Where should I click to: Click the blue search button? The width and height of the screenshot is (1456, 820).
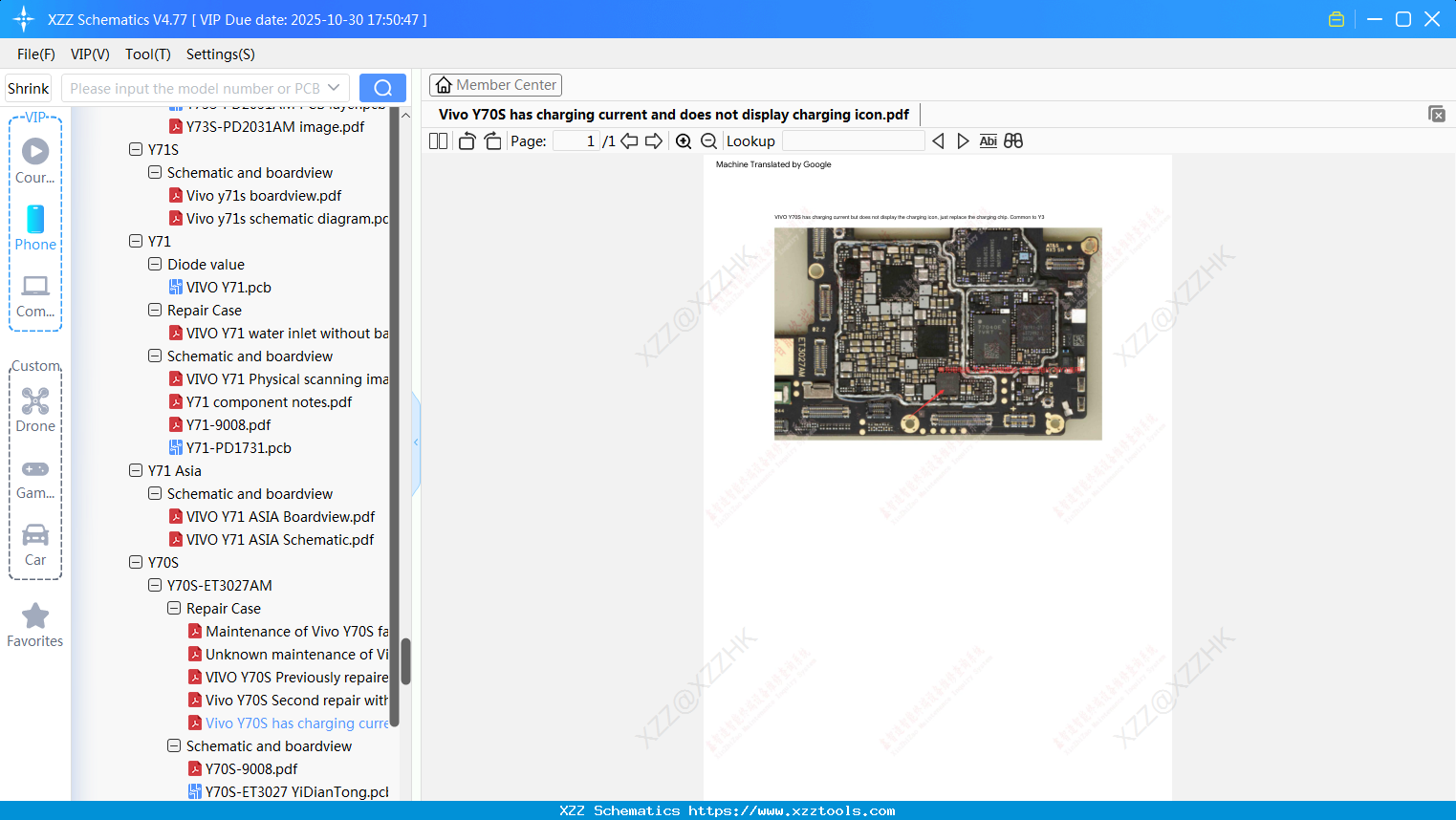point(382,88)
